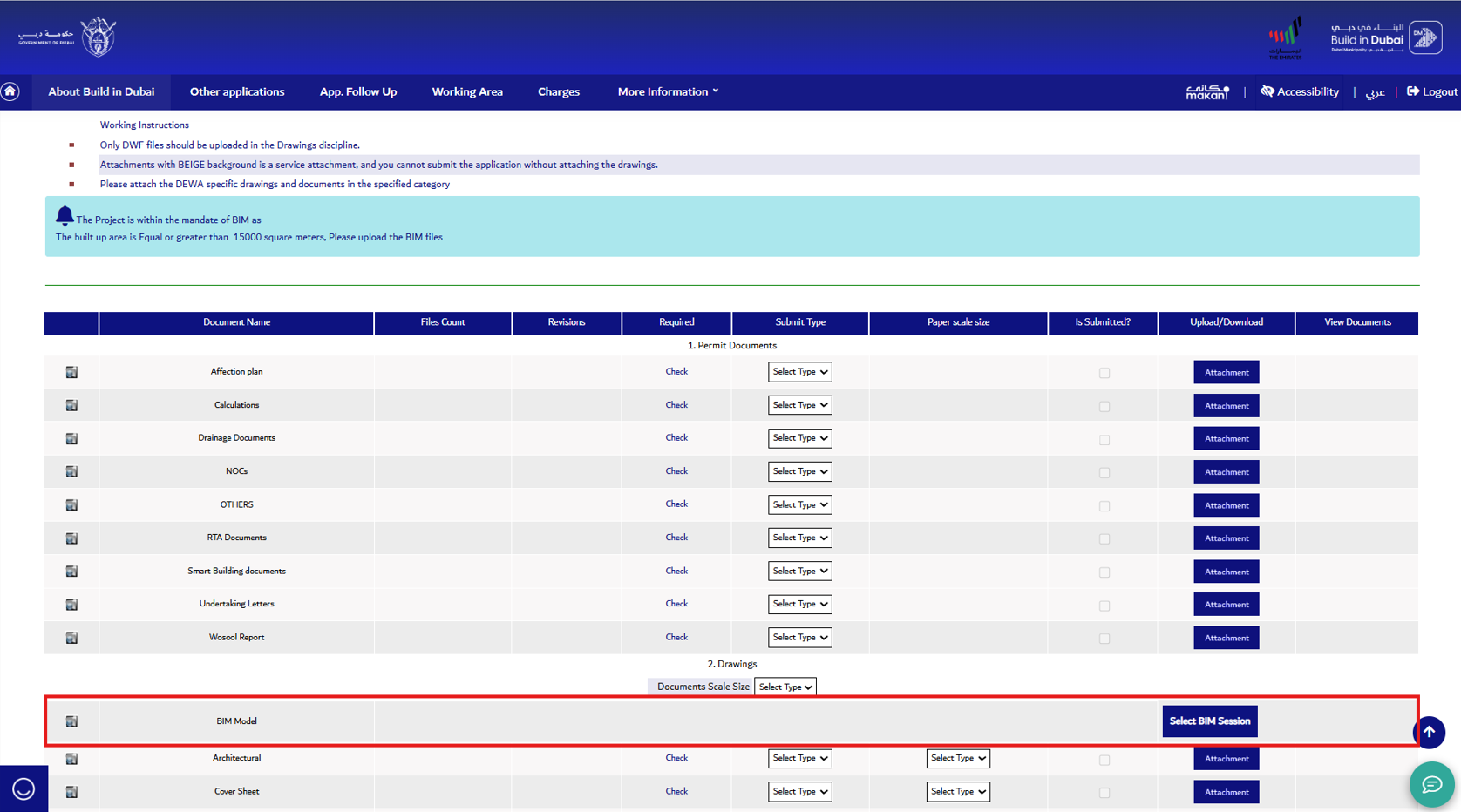1461x812 pixels.
Task: Open About Build in Dubai tab
Action: pos(101,91)
